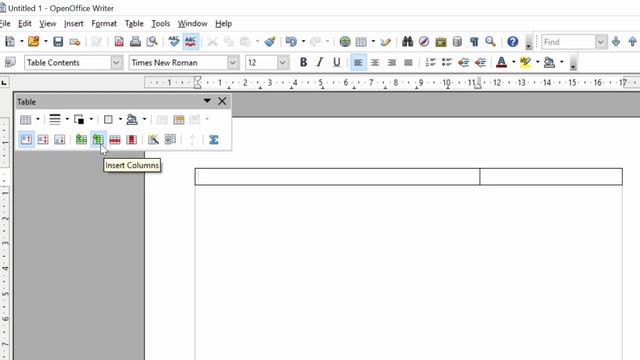Open font size 12 dropdown
Viewport: 640px width, 360px height.
(282, 63)
